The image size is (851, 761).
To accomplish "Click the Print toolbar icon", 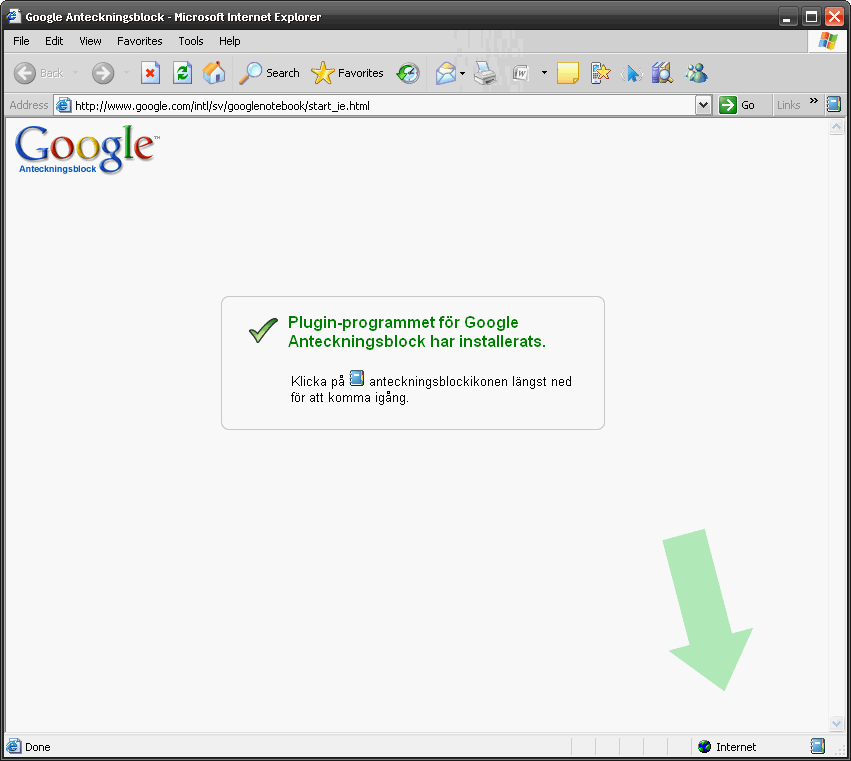I will coord(486,73).
